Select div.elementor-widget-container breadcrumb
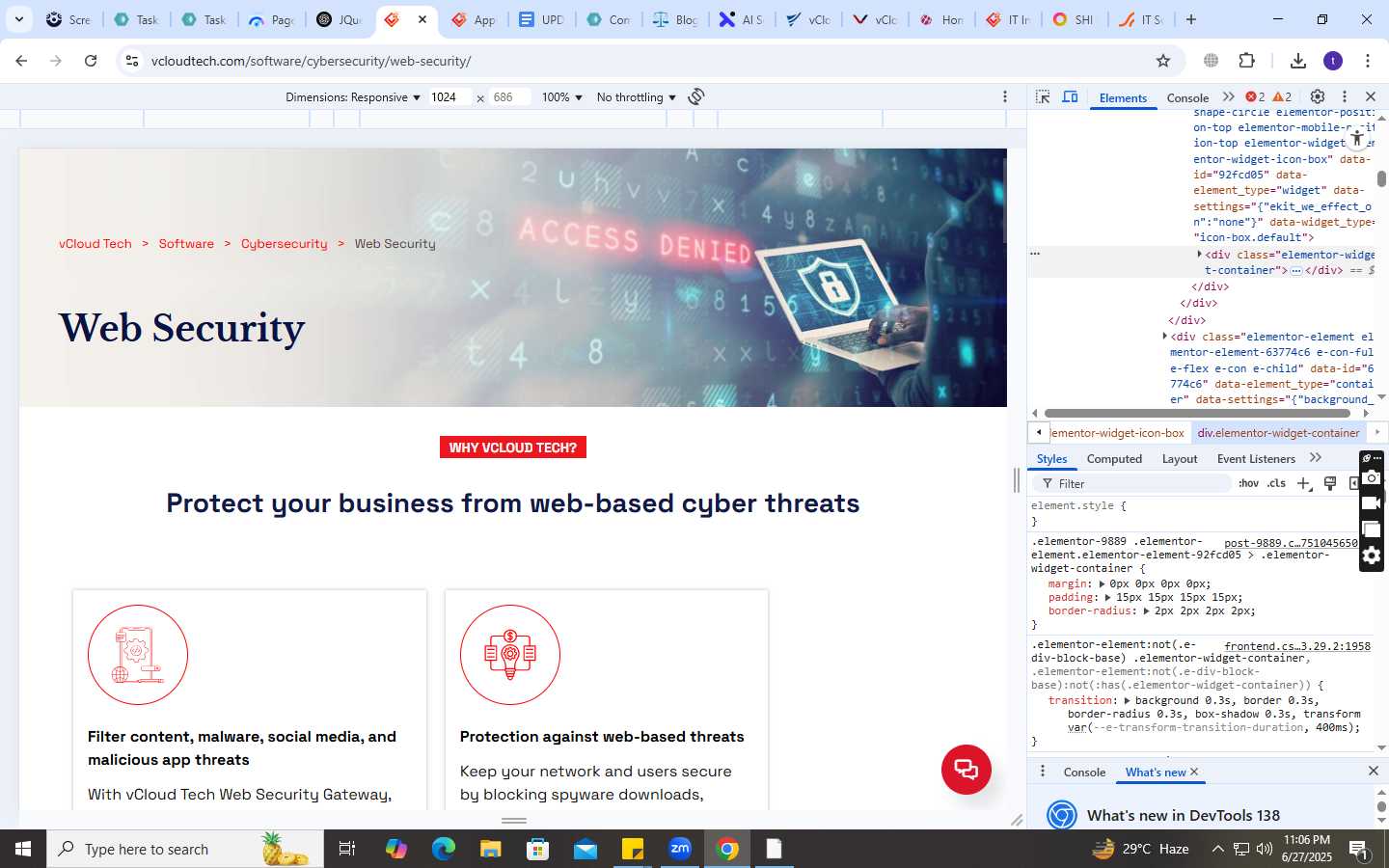Viewport: 1389px width, 868px height. click(x=1278, y=433)
